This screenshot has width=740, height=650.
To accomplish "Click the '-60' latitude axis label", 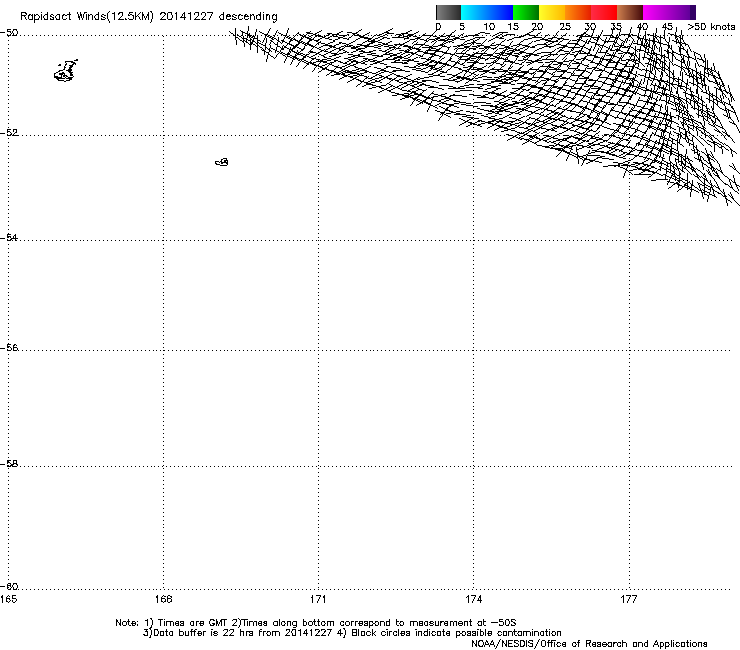I will (9, 587).
